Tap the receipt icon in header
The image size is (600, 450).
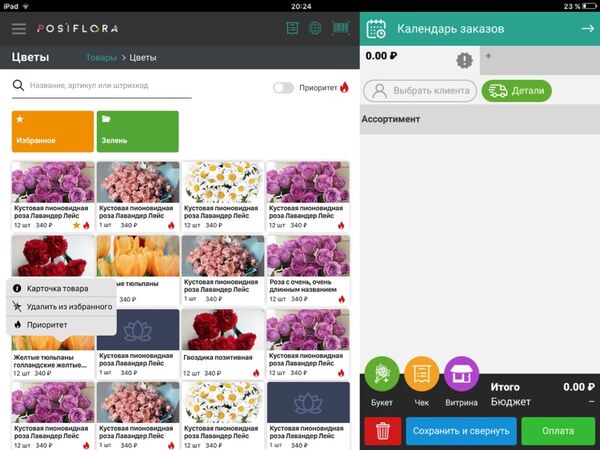pos(292,28)
